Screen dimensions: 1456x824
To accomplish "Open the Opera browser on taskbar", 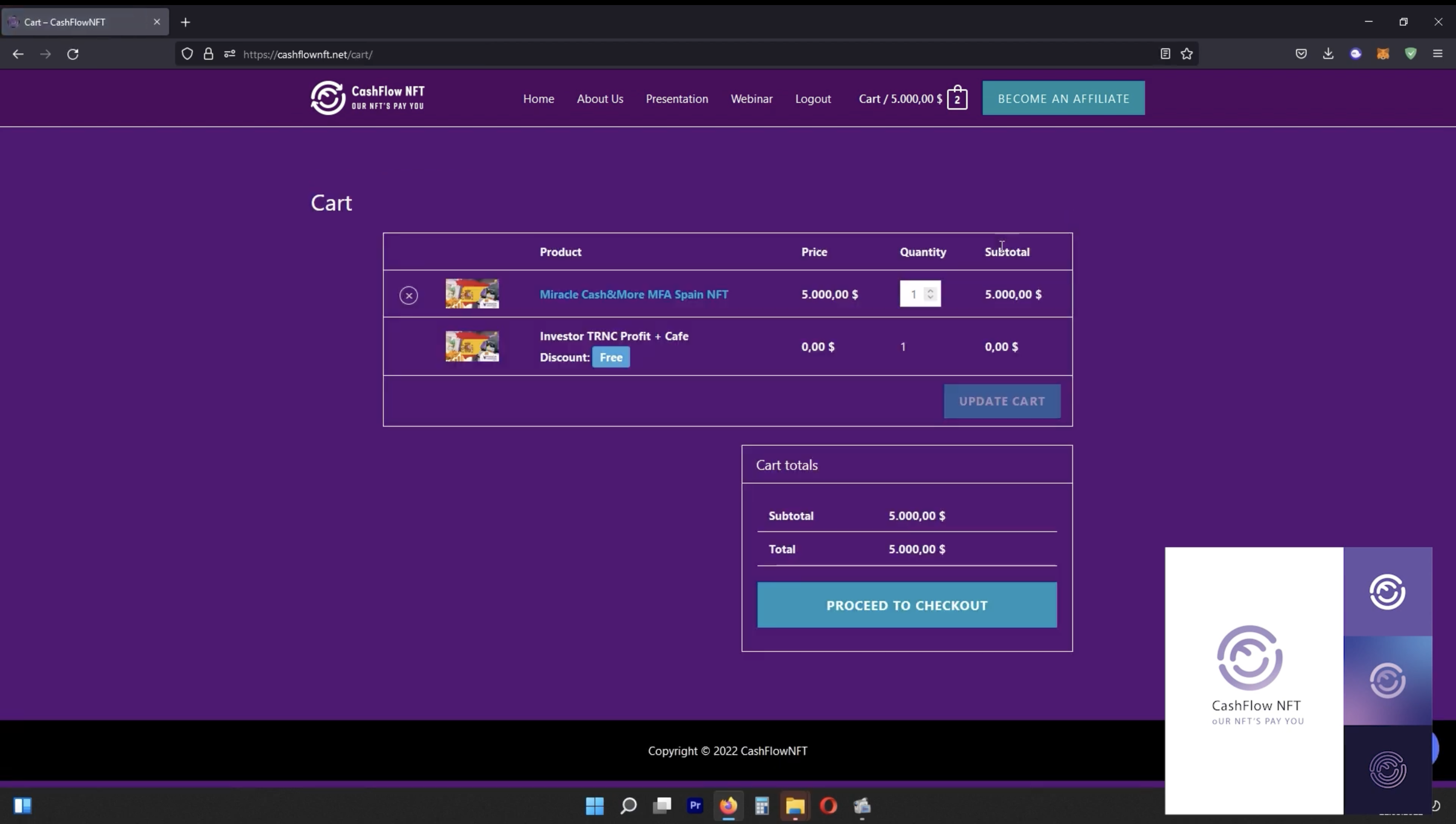I will pyautogui.click(x=829, y=805).
